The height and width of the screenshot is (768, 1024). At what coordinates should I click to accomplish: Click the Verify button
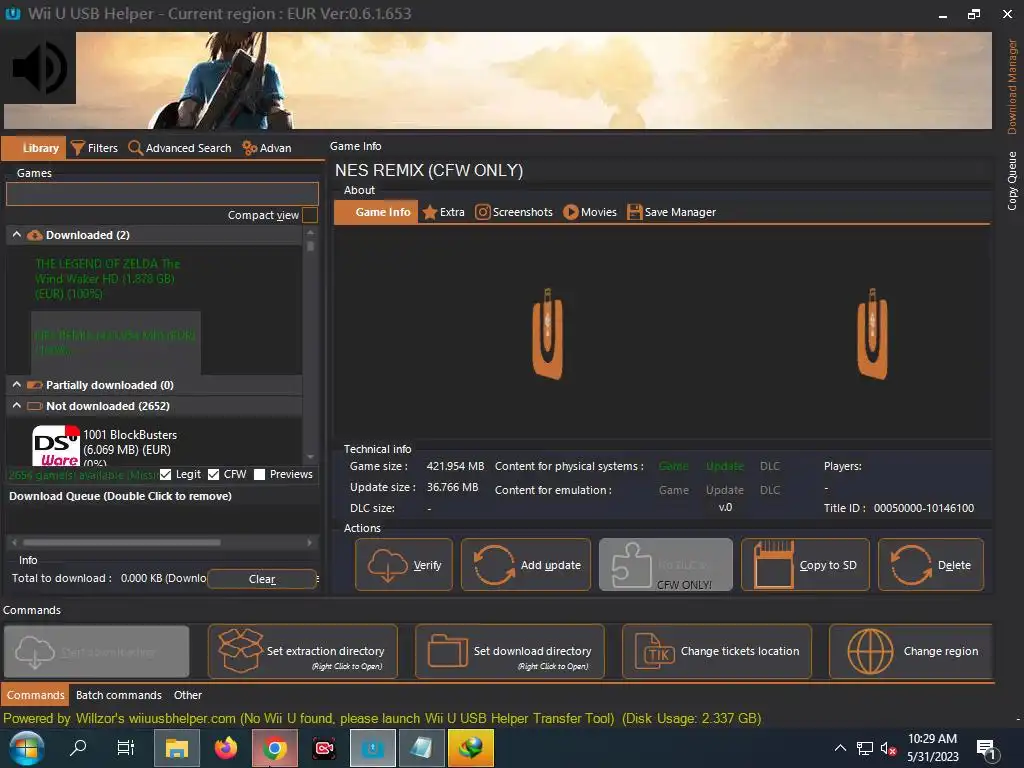coord(404,565)
